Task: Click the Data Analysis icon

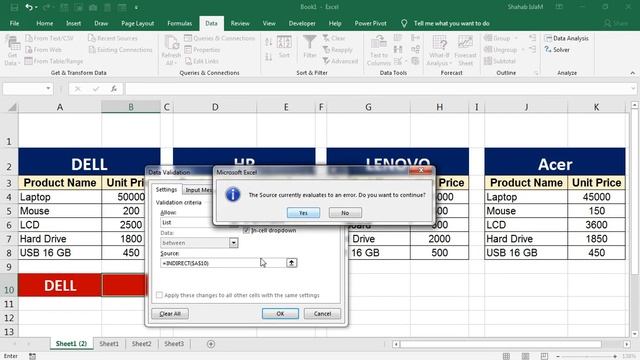Action: pyautogui.click(x=548, y=38)
